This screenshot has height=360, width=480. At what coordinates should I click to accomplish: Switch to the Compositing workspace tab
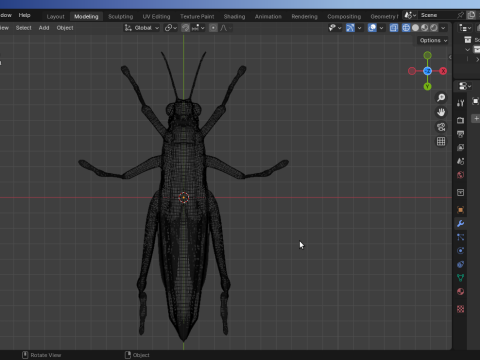click(344, 16)
